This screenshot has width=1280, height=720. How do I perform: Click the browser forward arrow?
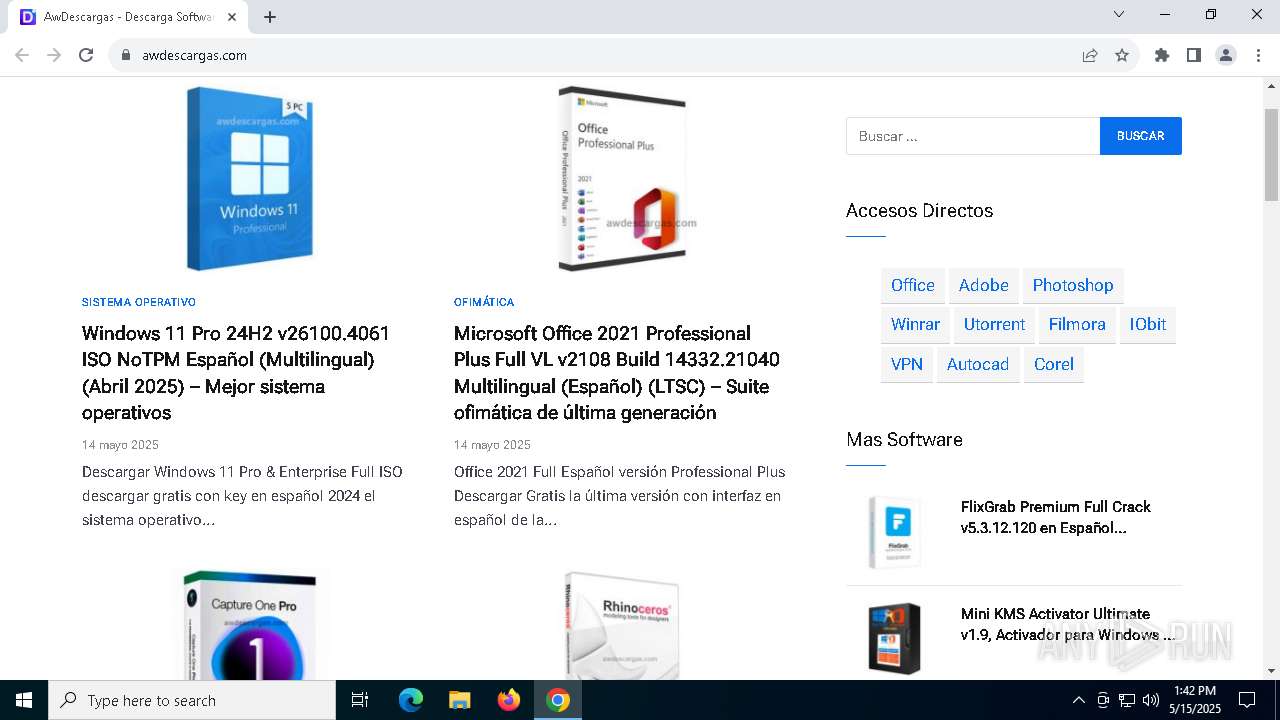click(54, 55)
